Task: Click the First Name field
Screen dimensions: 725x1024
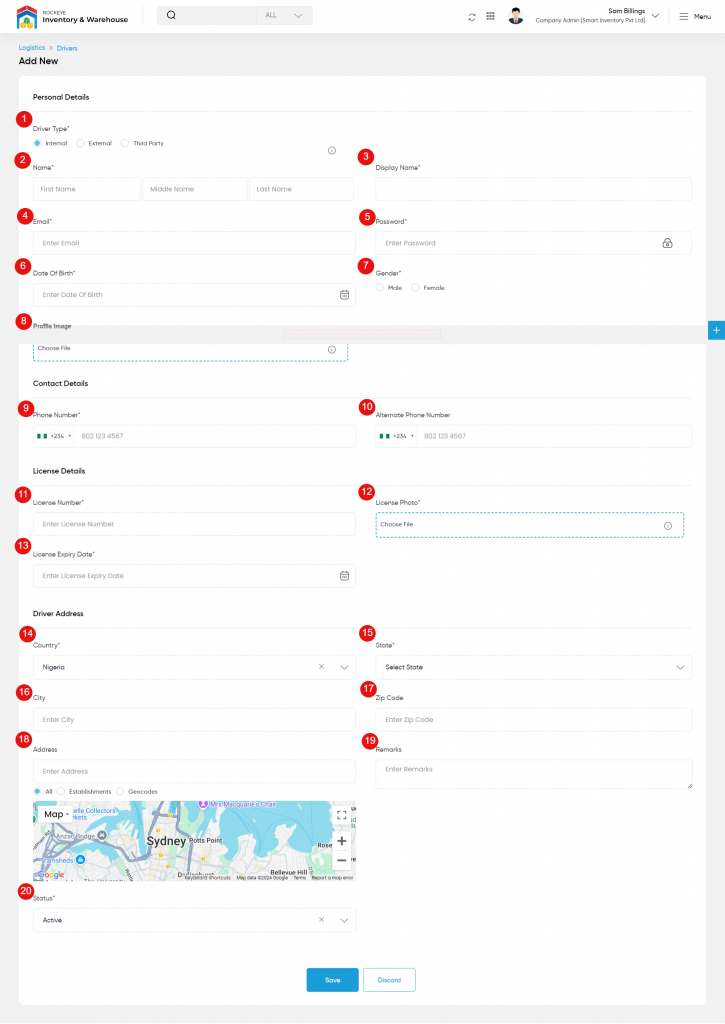Action: [87, 189]
